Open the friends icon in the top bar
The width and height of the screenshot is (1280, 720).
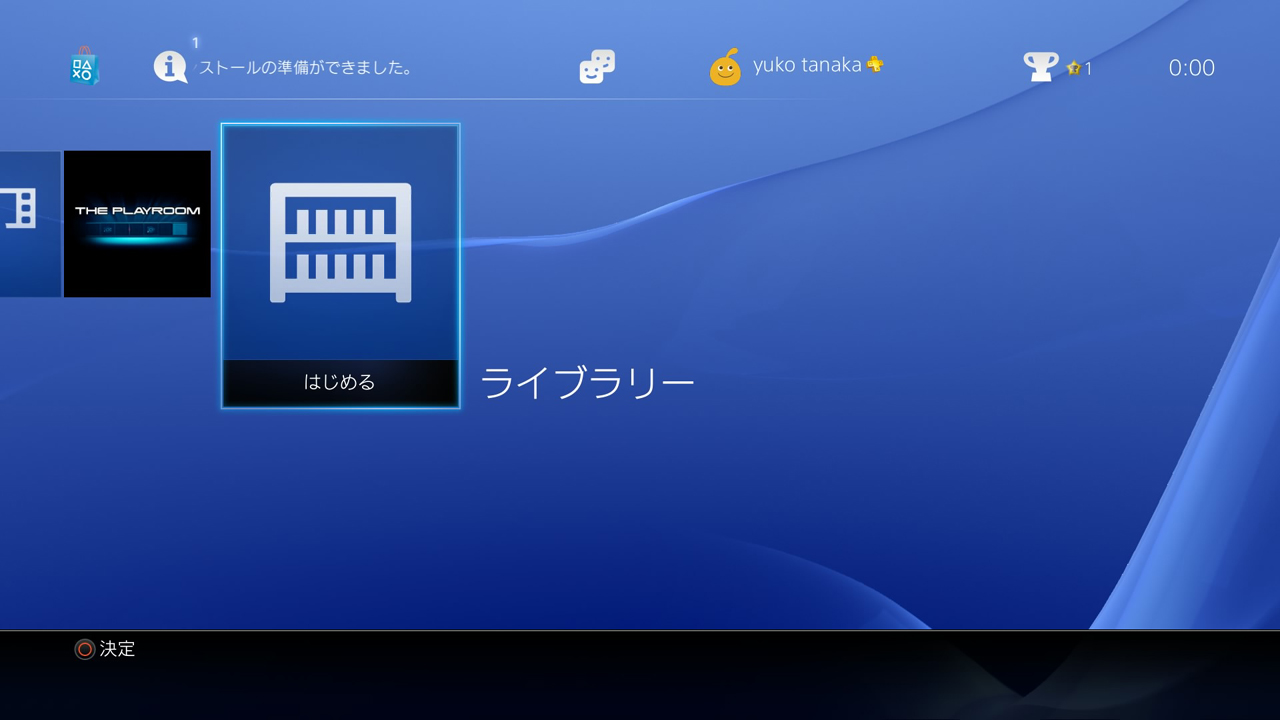tap(595, 66)
